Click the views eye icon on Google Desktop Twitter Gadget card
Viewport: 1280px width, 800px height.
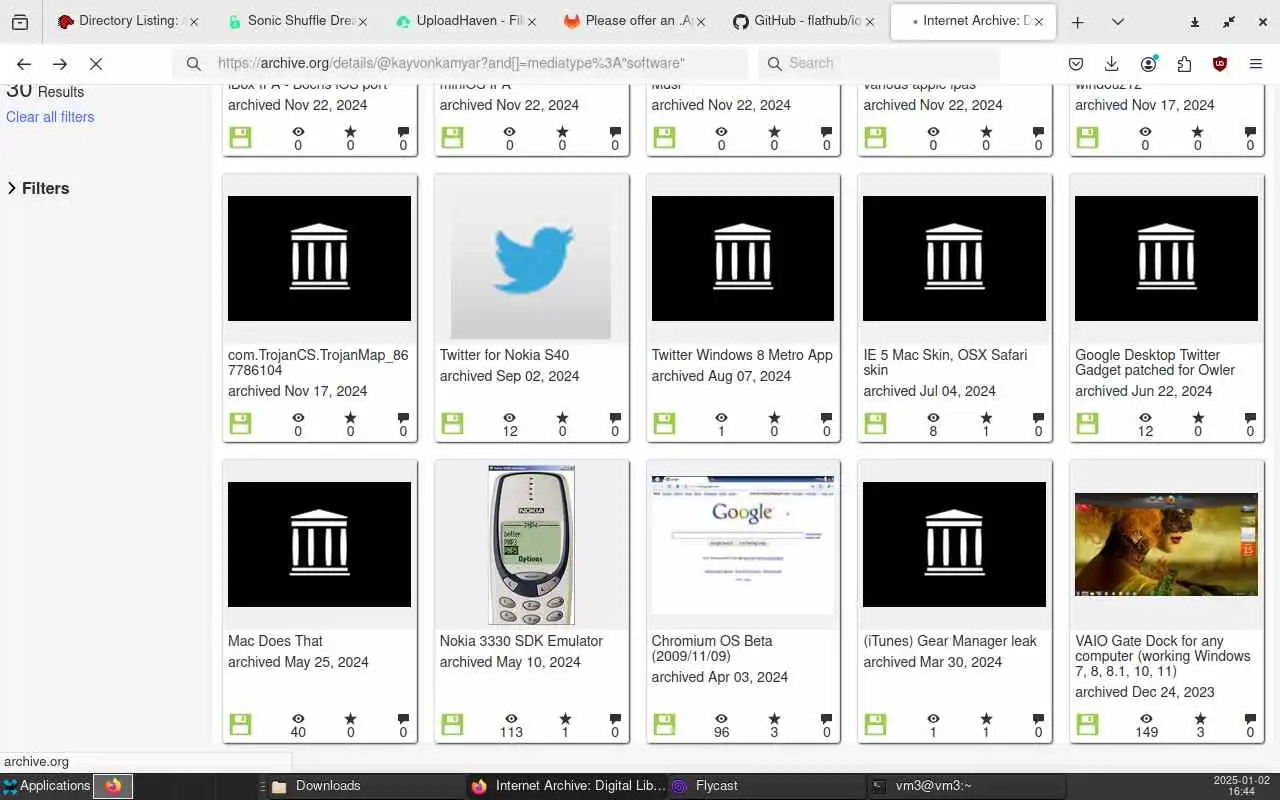tap(1145, 418)
